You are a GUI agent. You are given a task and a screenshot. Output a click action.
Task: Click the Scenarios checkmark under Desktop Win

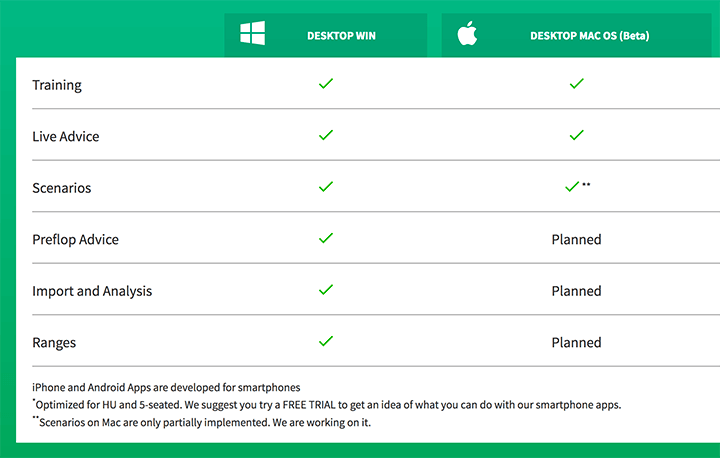[x=326, y=187]
